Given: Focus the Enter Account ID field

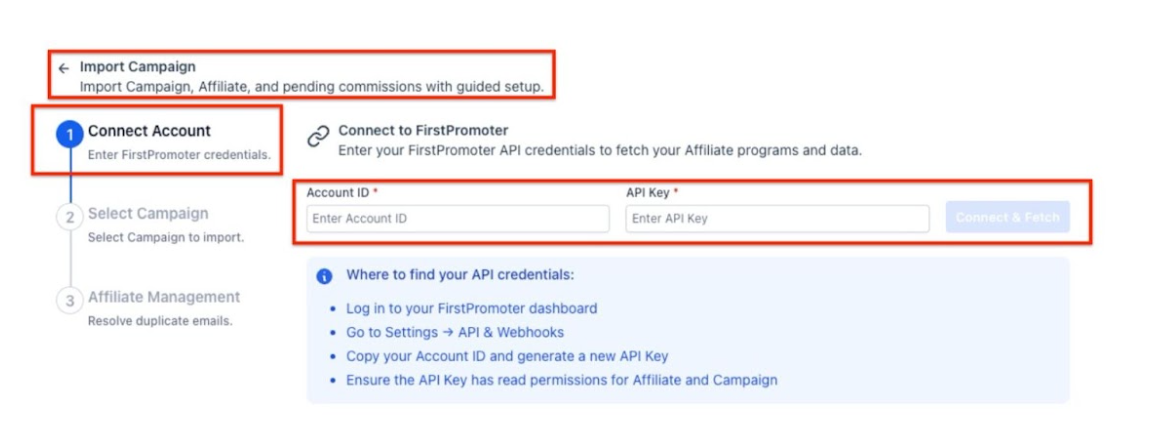Looking at the screenshot, I should [458, 218].
